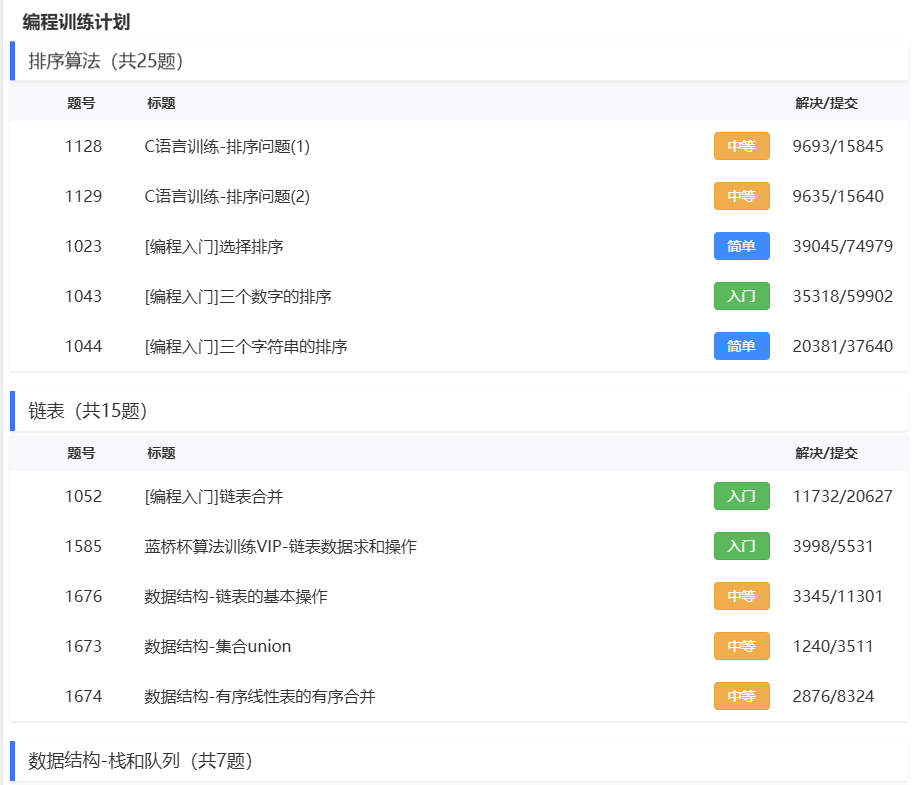
Task: Open problem [编程入门]三个数字的排序
Action: pos(238,296)
